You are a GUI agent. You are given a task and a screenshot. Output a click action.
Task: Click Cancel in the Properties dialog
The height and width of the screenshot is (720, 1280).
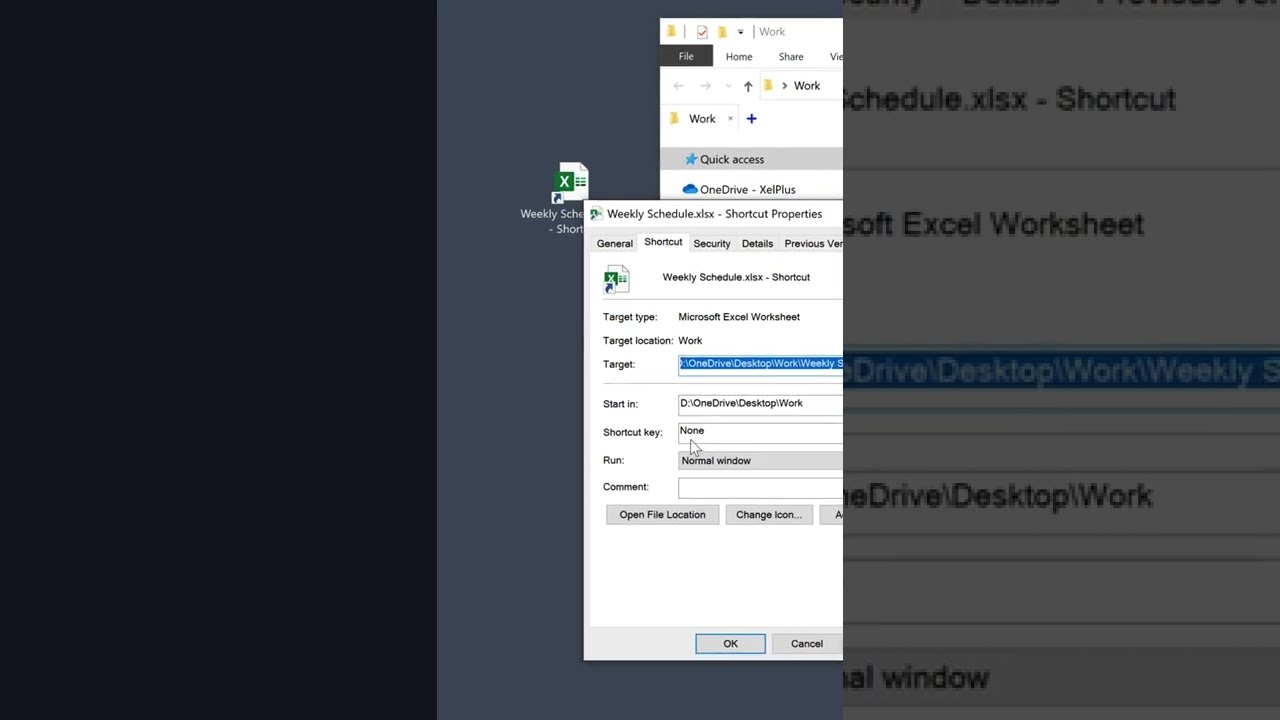(807, 644)
